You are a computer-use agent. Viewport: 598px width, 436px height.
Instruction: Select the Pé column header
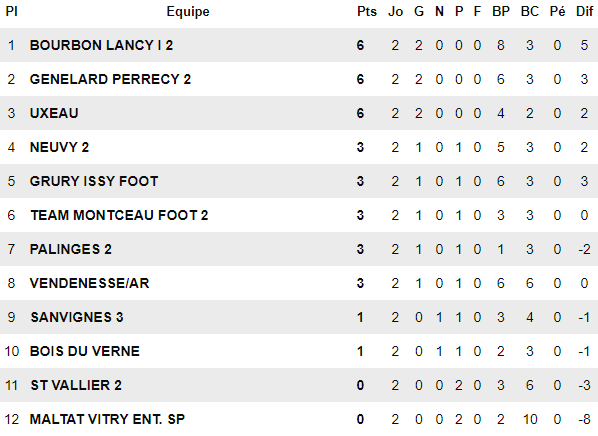click(557, 11)
